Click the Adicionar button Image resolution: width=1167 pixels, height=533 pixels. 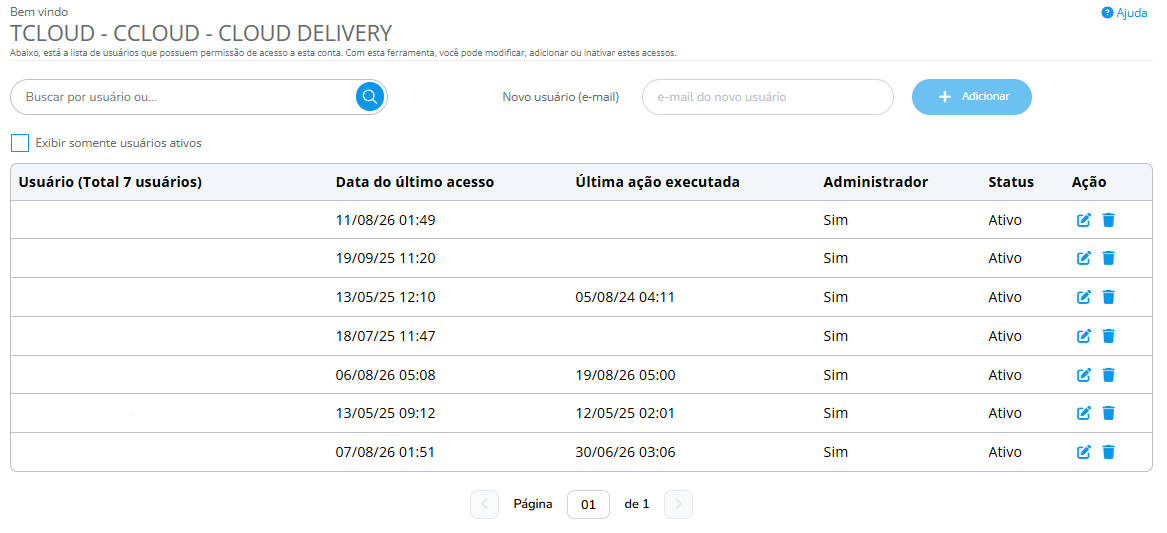pos(971,97)
